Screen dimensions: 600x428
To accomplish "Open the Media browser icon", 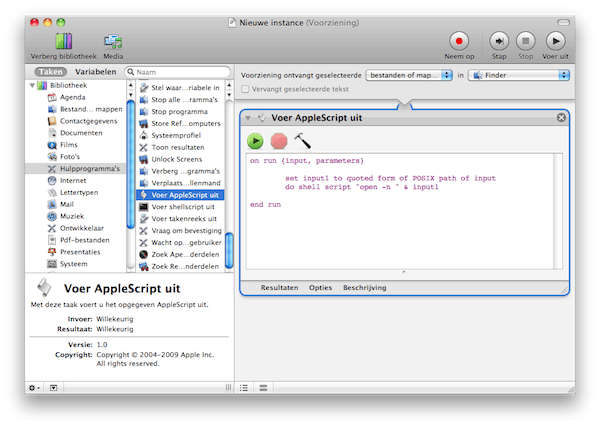I will pyautogui.click(x=113, y=41).
